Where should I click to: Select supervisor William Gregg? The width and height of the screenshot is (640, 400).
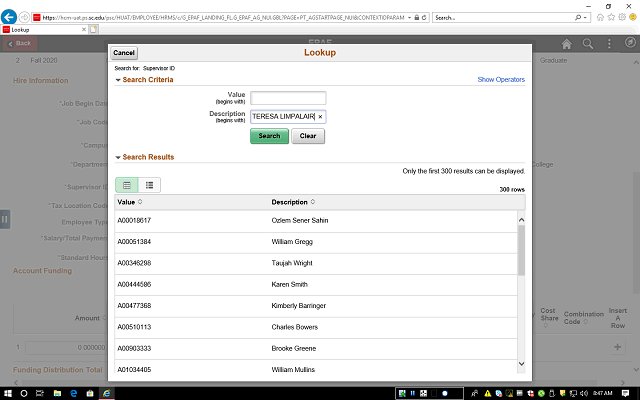[292, 242]
